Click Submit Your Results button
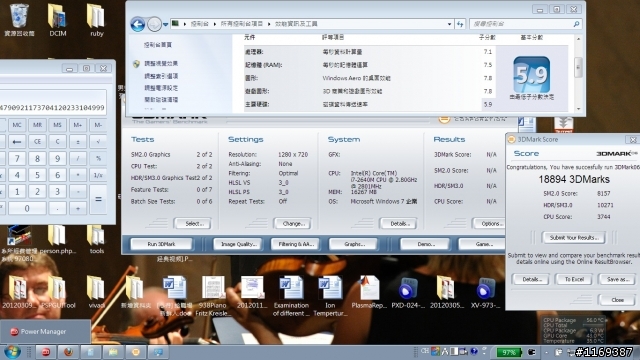Viewport: 640px width, 360px height. tap(573, 238)
